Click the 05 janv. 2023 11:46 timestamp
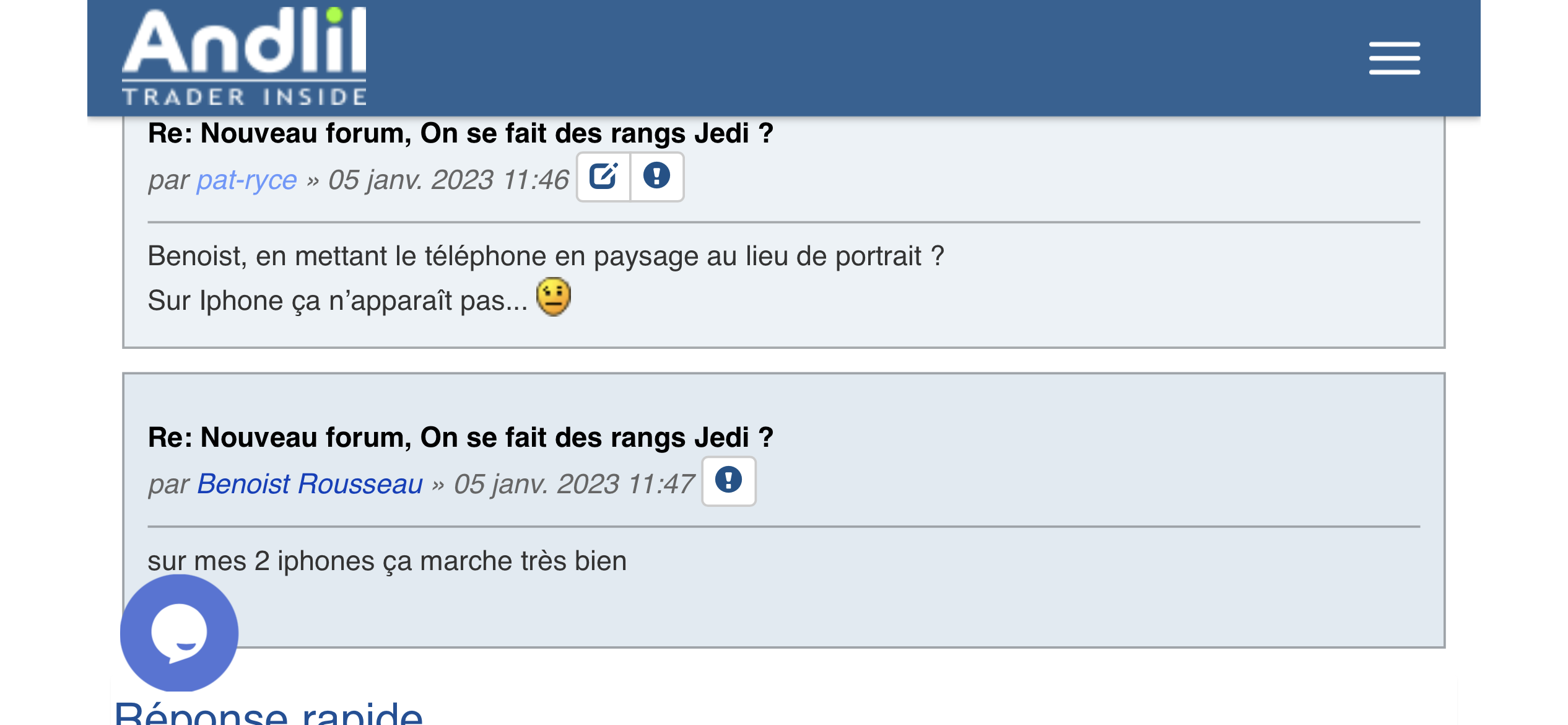The image size is (1568, 725). click(448, 180)
